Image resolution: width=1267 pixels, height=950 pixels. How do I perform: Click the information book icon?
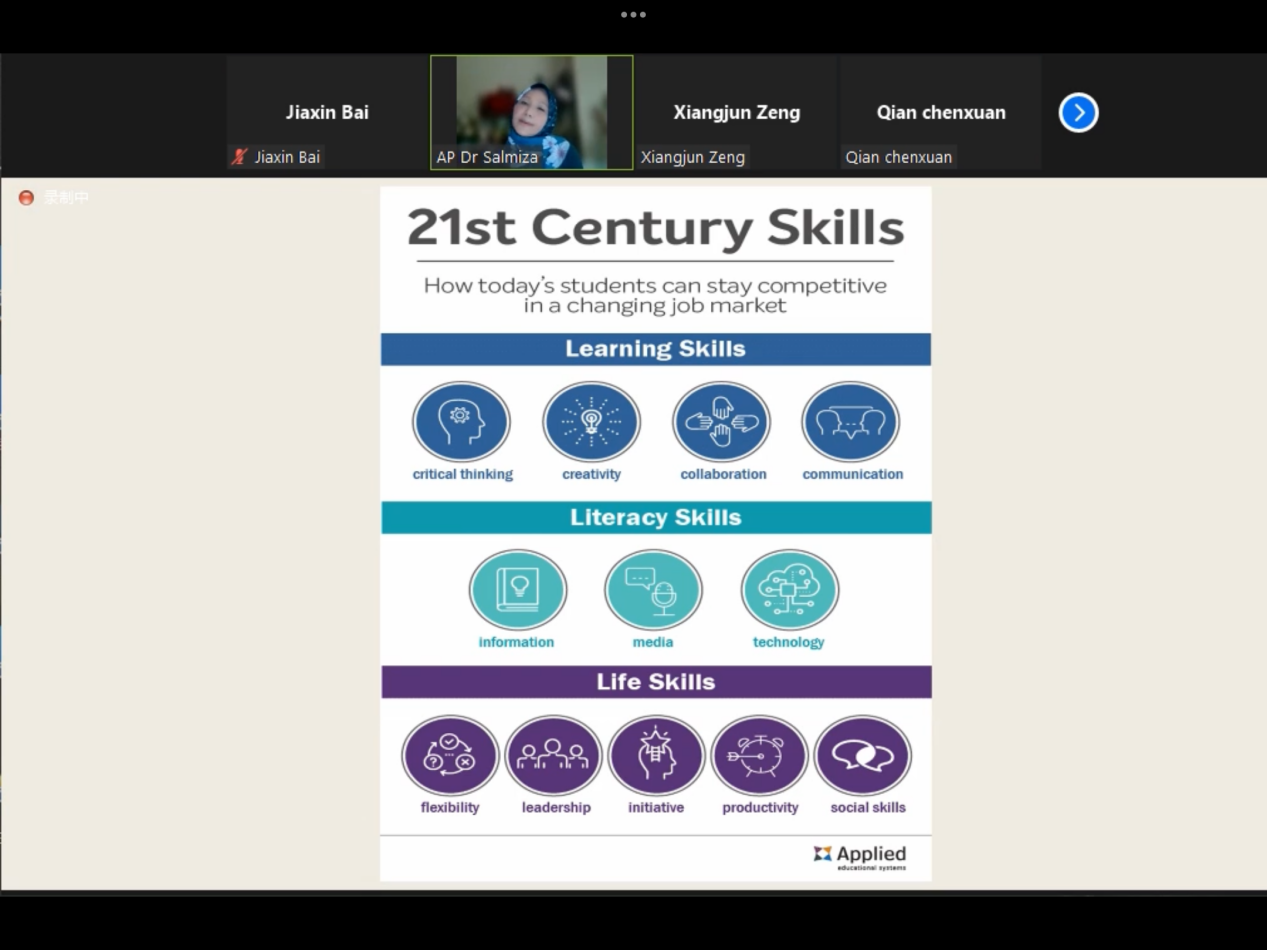coord(517,590)
